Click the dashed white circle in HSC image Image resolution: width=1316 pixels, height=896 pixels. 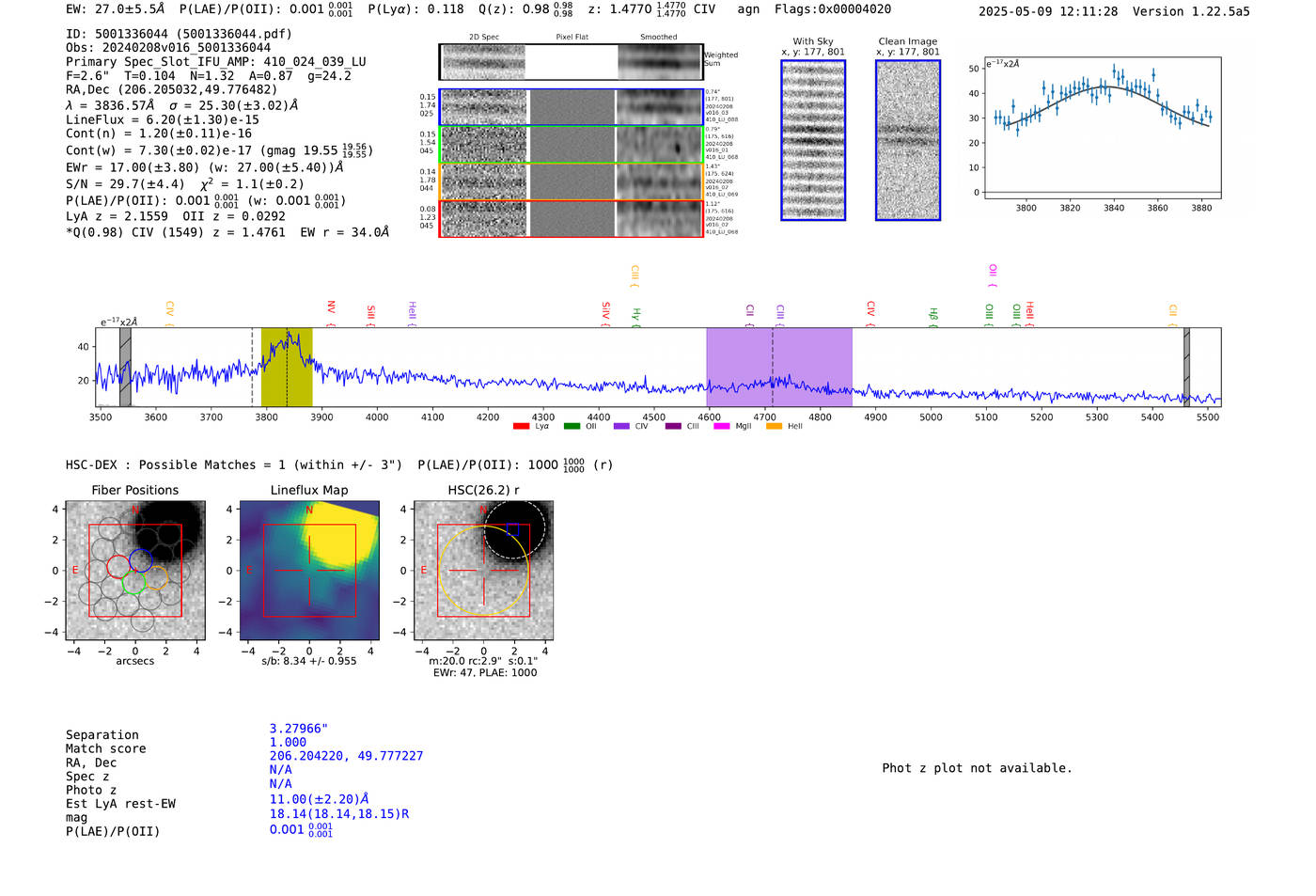coord(514,529)
